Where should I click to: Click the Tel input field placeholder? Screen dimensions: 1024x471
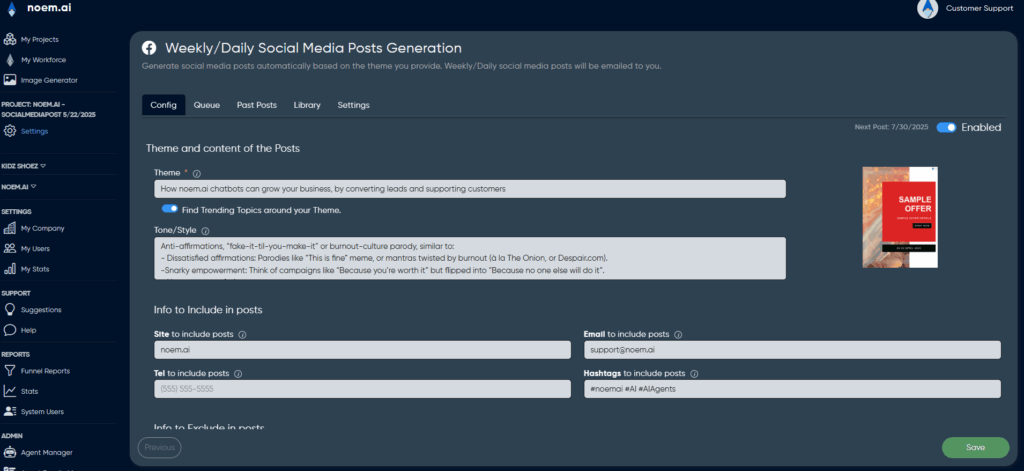362,389
